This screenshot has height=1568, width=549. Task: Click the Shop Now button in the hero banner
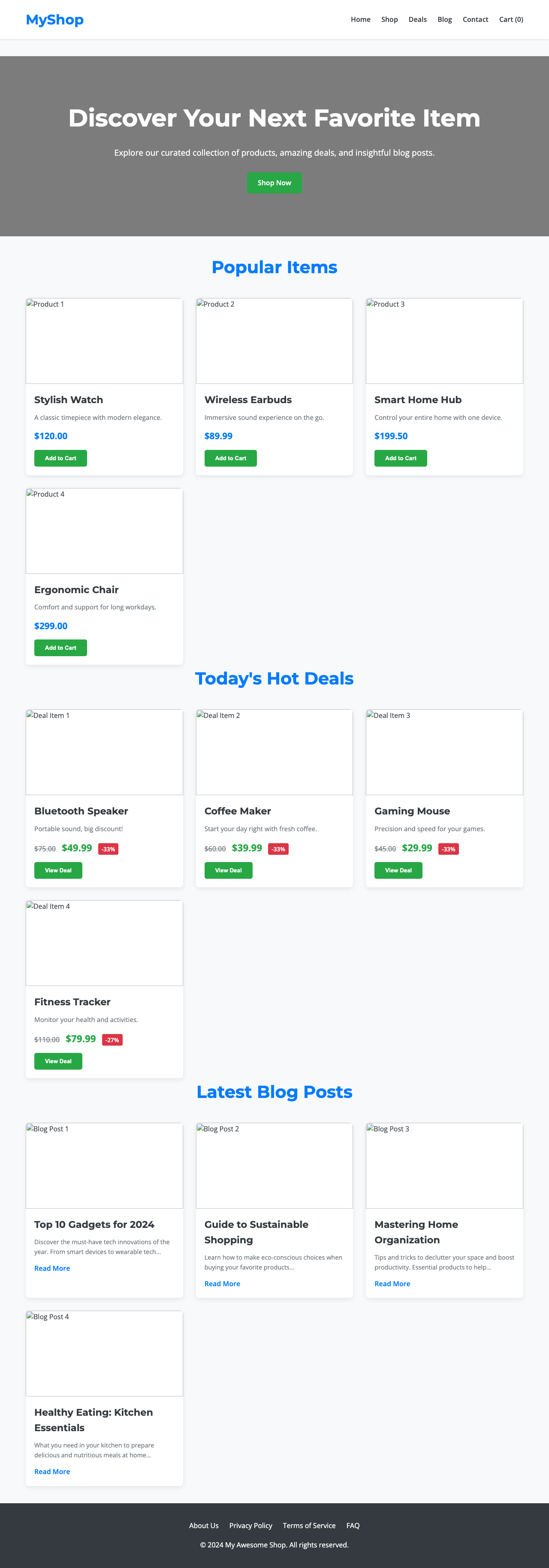coord(274,183)
